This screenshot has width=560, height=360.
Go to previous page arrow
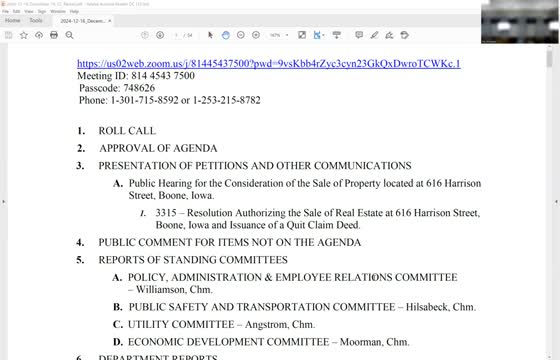click(145, 35)
